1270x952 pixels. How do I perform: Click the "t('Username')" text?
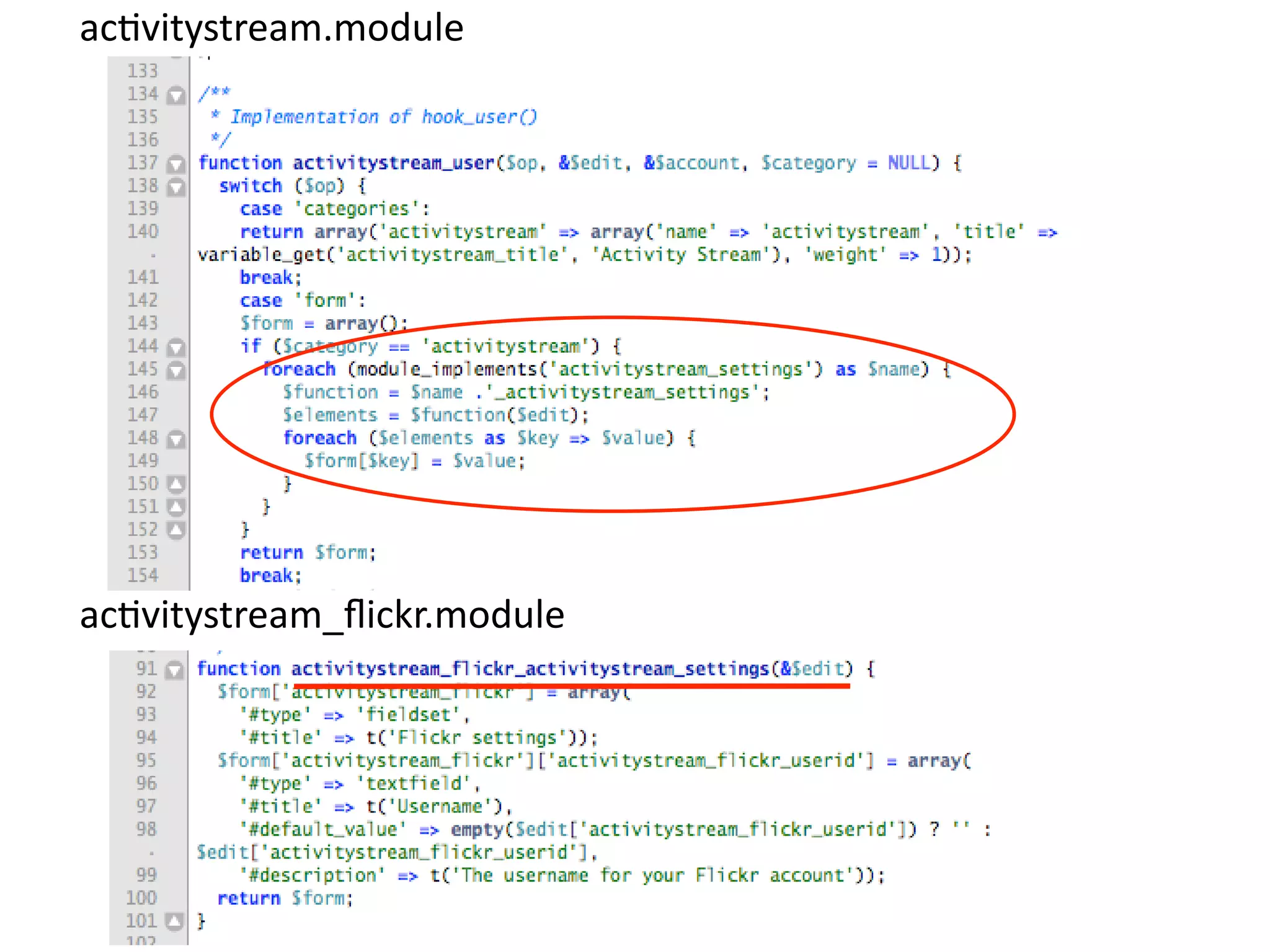pyautogui.click(x=434, y=806)
